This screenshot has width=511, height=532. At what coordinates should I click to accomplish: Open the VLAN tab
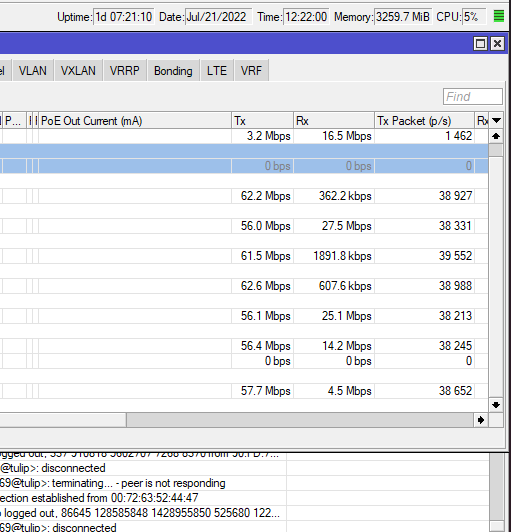[x=33, y=71]
